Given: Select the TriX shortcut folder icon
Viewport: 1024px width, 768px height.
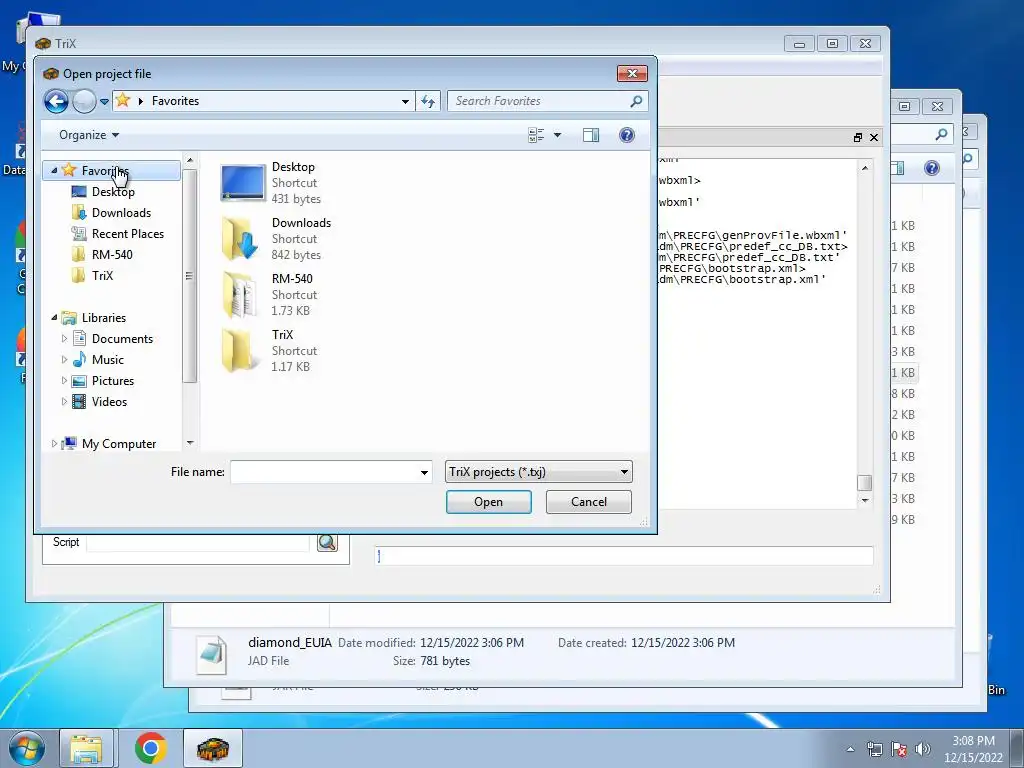Looking at the screenshot, I should click(x=238, y=351).
